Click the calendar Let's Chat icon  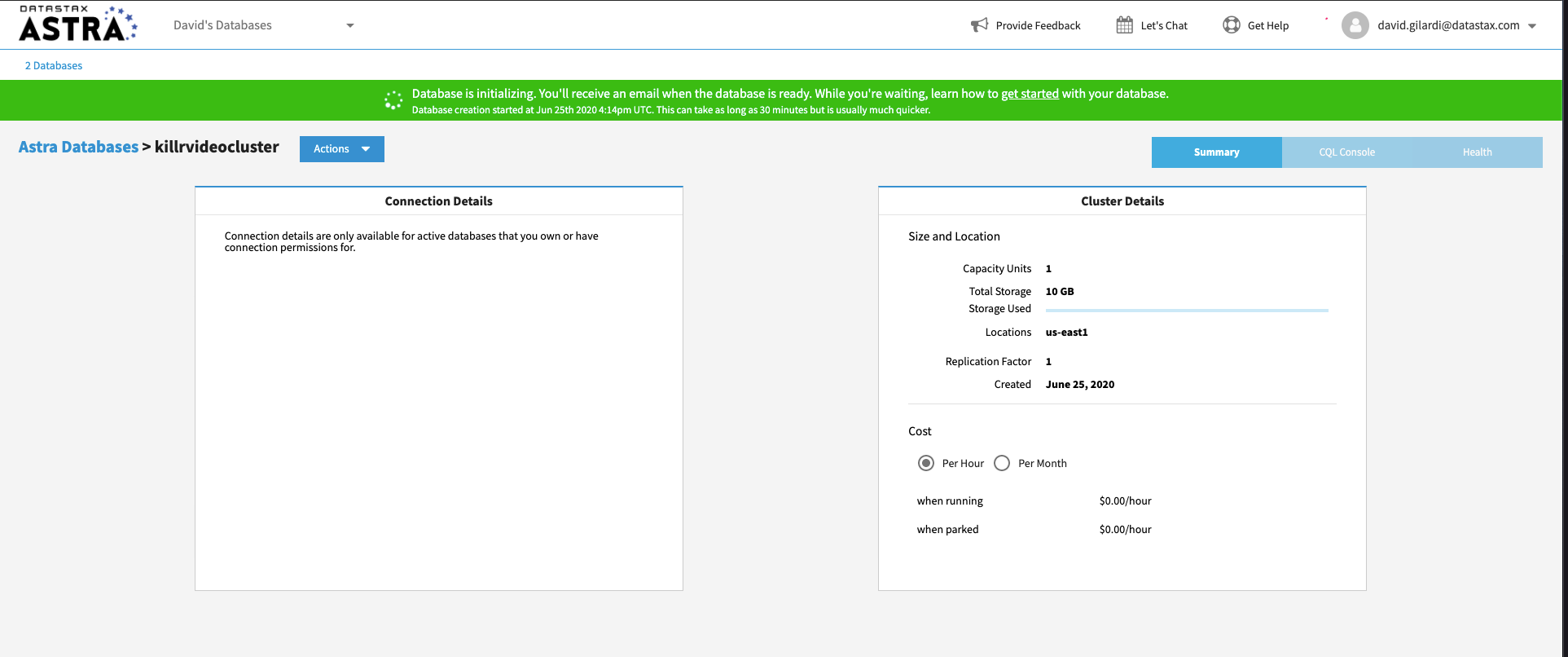1124,25
